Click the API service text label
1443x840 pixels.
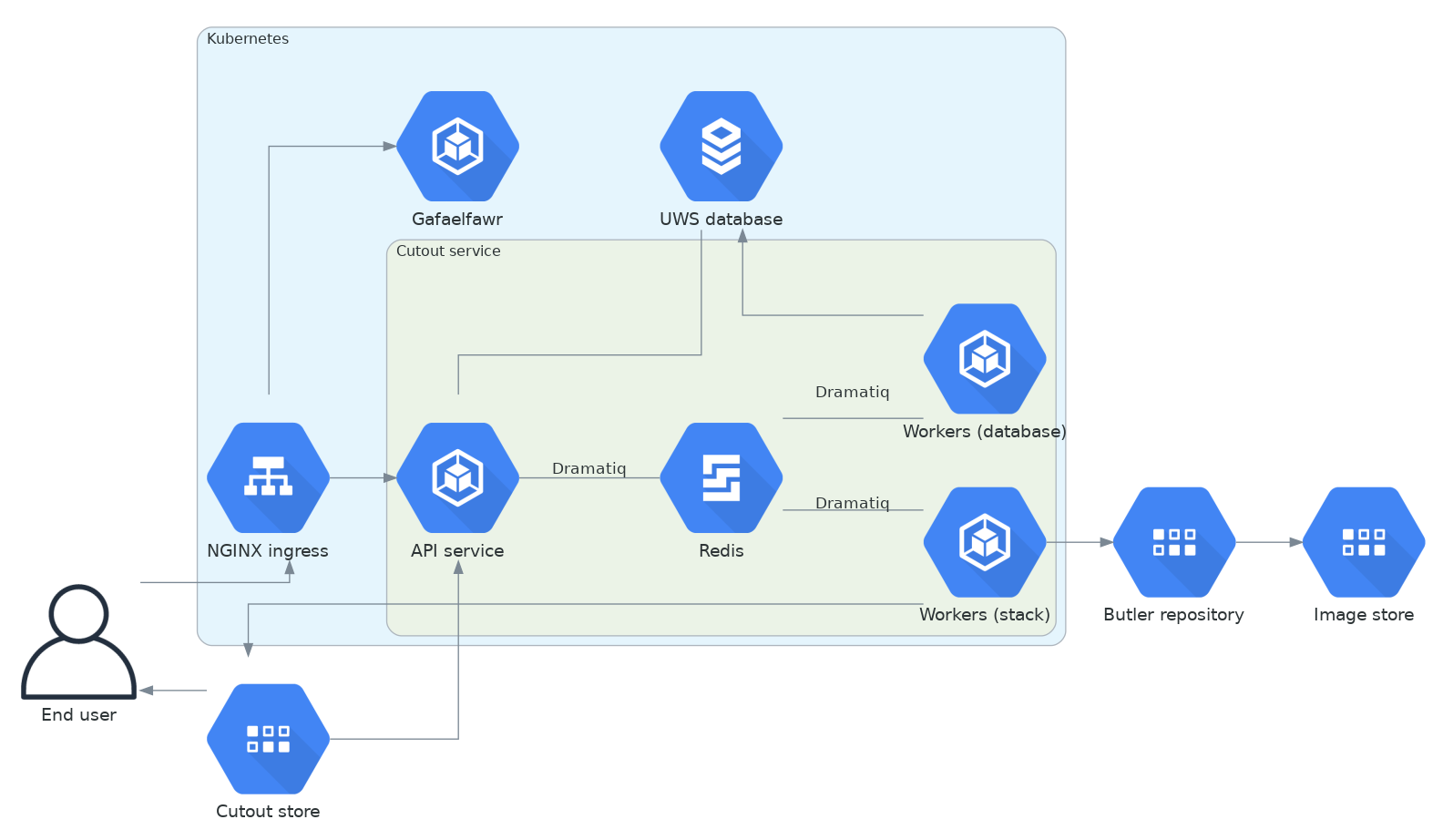(x=457, y=551)
